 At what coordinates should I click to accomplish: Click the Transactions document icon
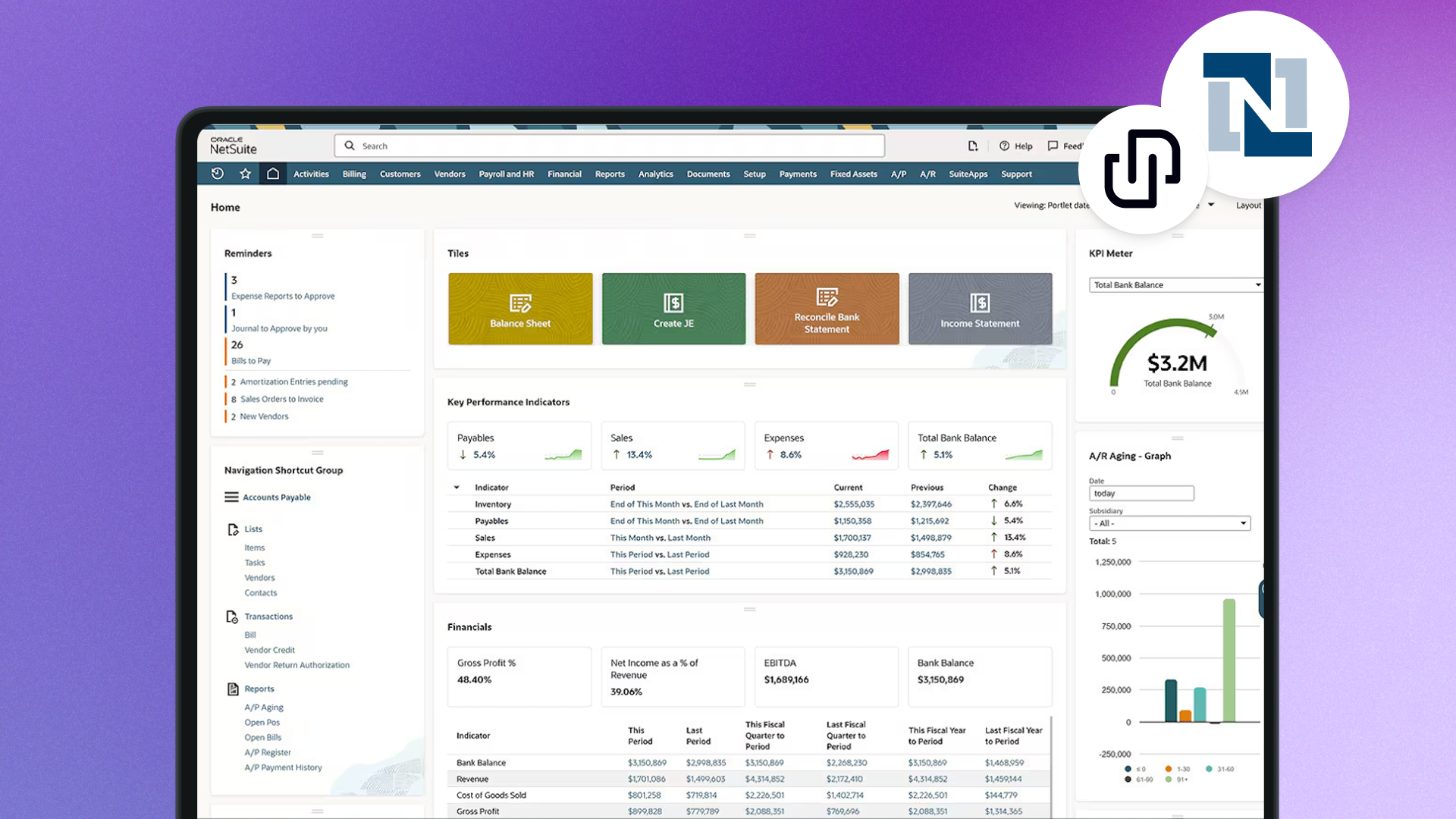point(232,617)
